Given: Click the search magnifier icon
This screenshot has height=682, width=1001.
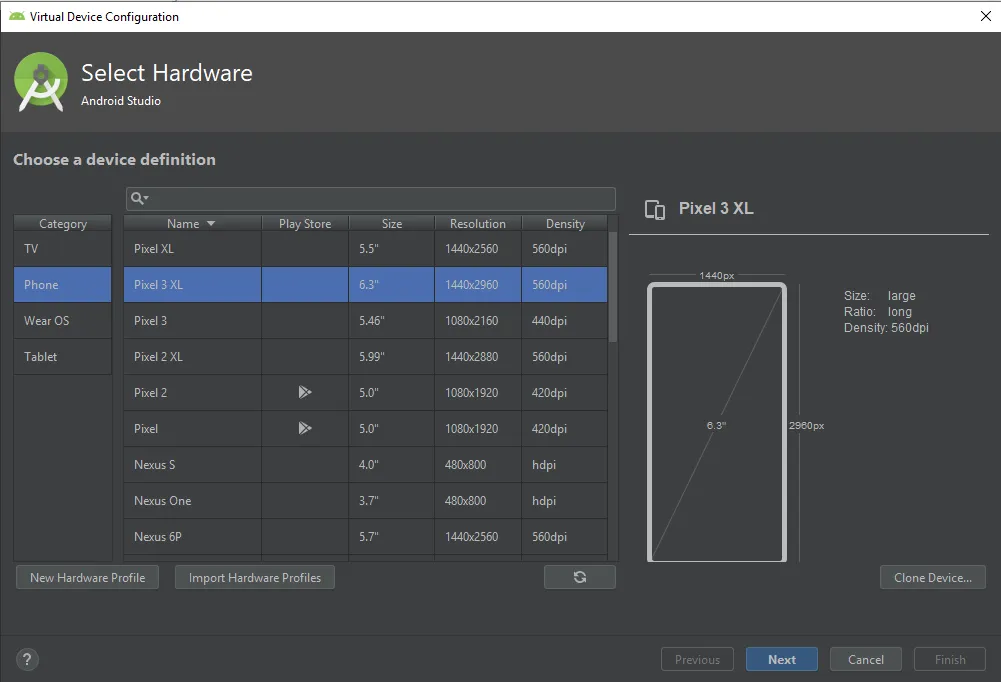Looking at the screenshot, I should click(x=139, y=199).
